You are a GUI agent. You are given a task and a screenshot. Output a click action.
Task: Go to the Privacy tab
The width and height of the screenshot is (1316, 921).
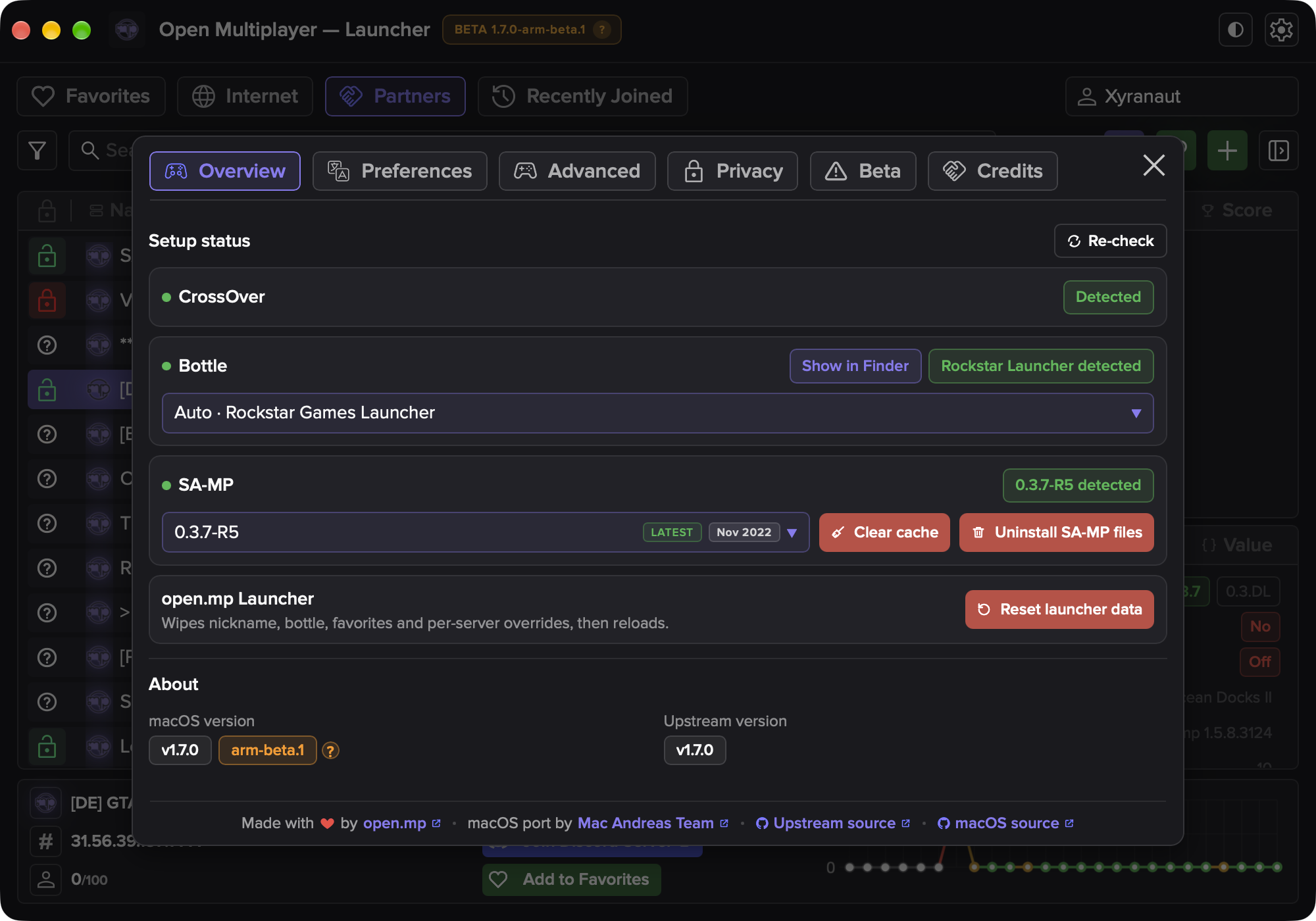732,171
